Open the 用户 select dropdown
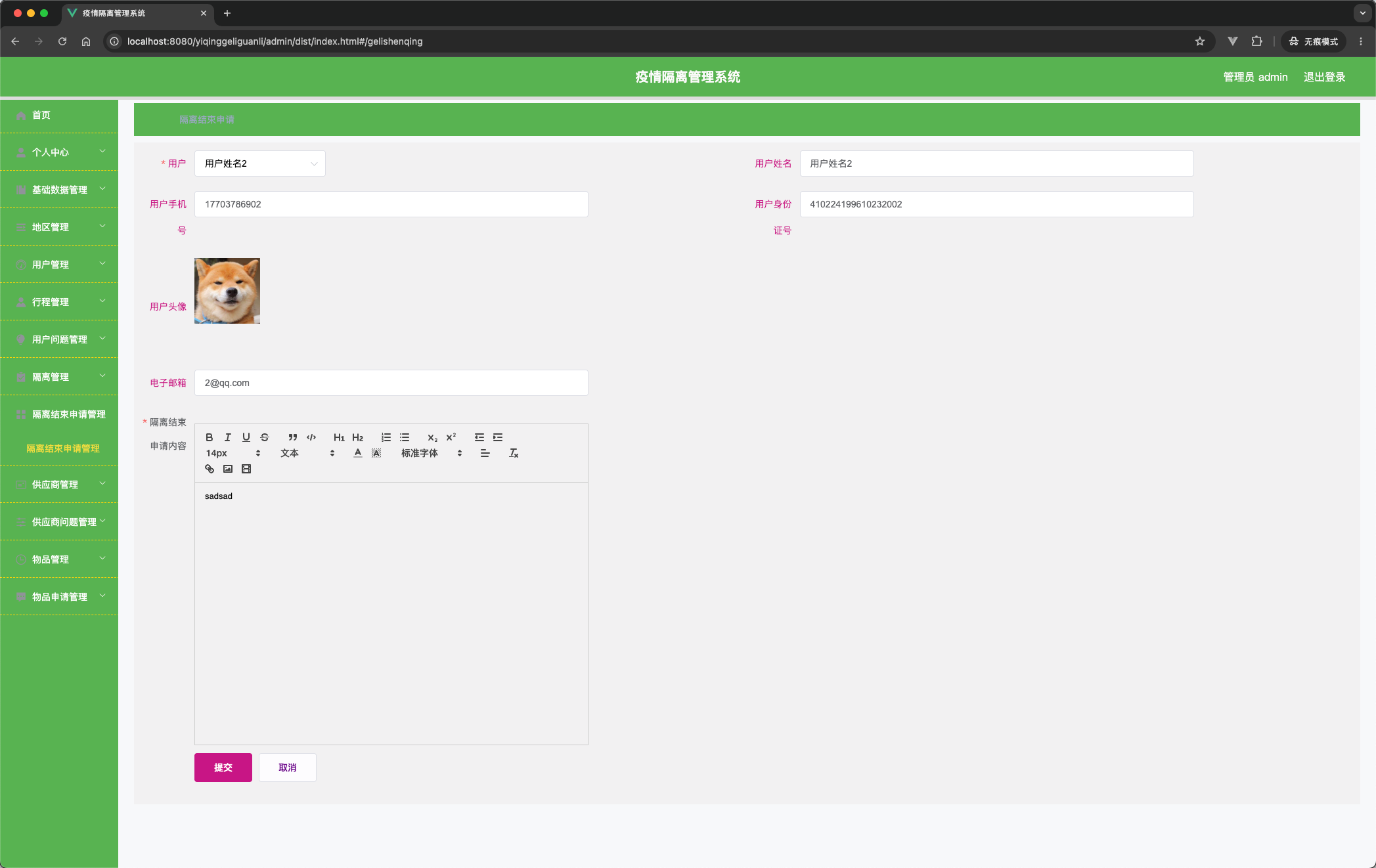The height and width of the screenshot is (868, 1376). point(260,163)
